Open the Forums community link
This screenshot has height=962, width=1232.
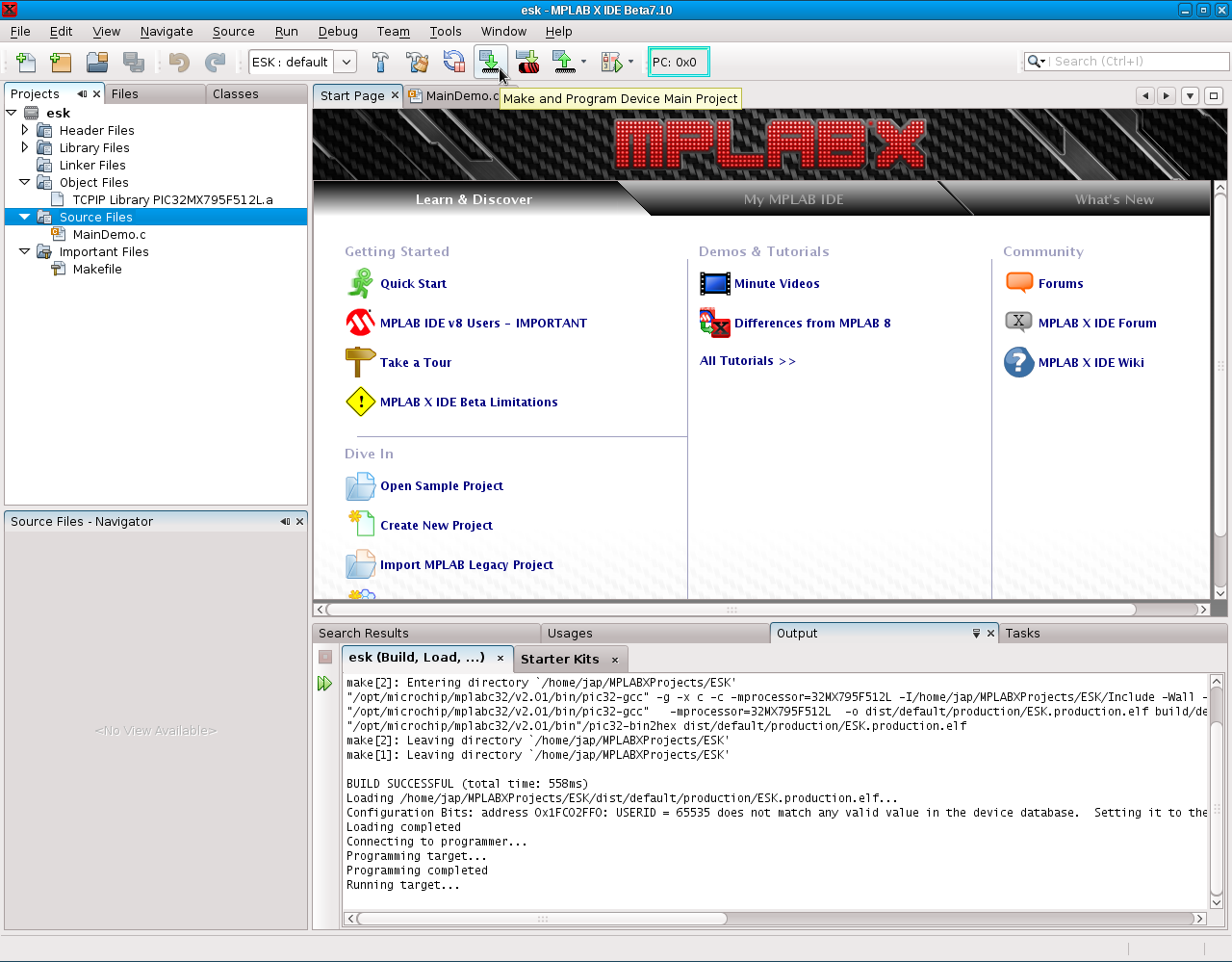click(x=1061, y=283)
